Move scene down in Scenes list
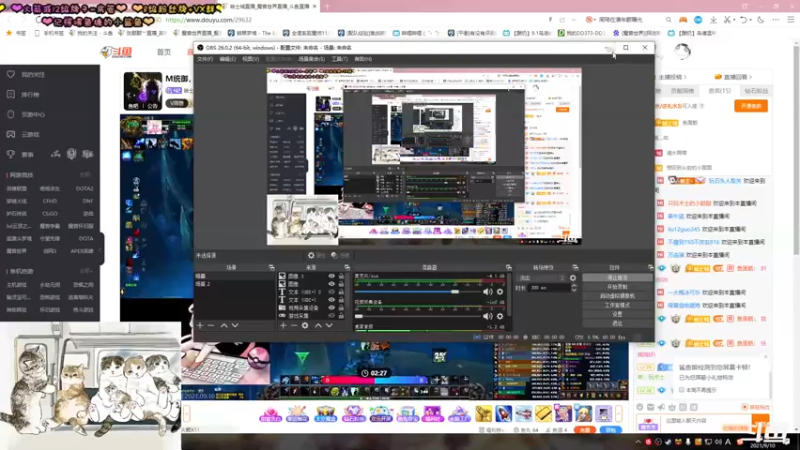 235,326
